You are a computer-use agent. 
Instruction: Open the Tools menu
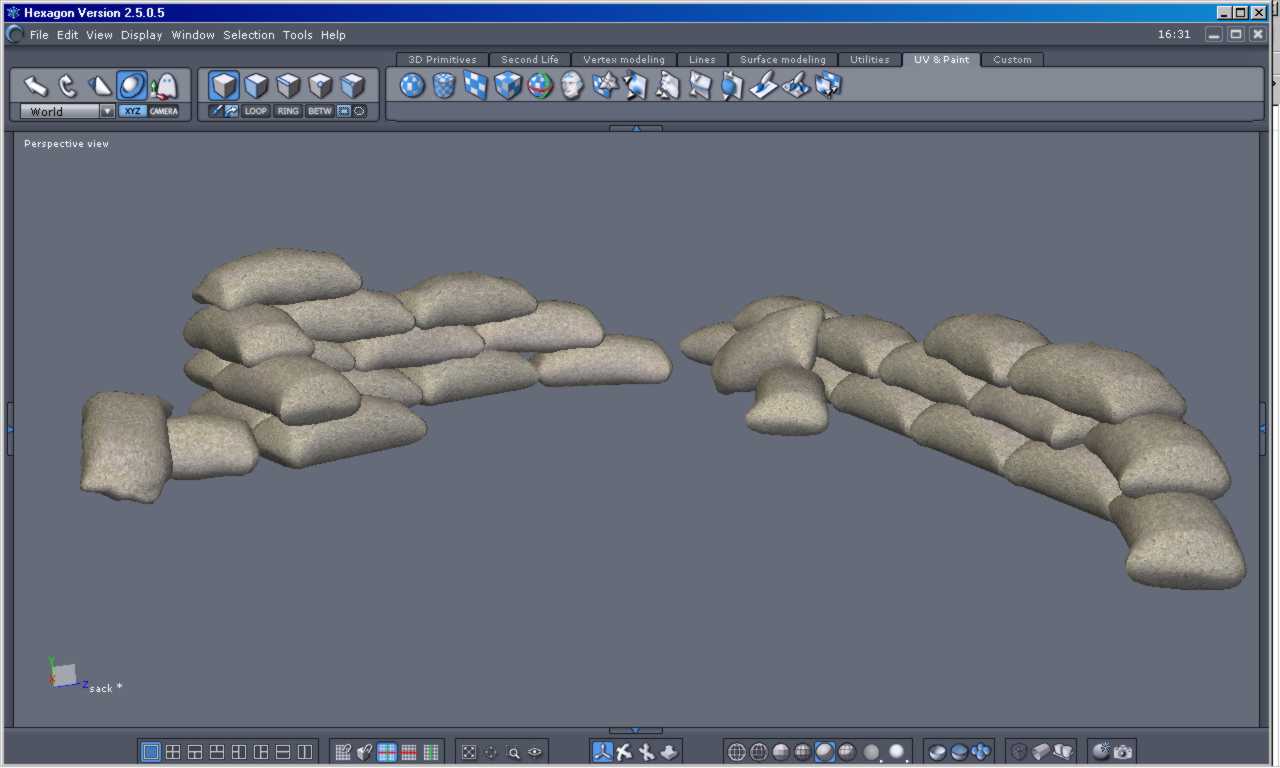click(x=298, y=35)
